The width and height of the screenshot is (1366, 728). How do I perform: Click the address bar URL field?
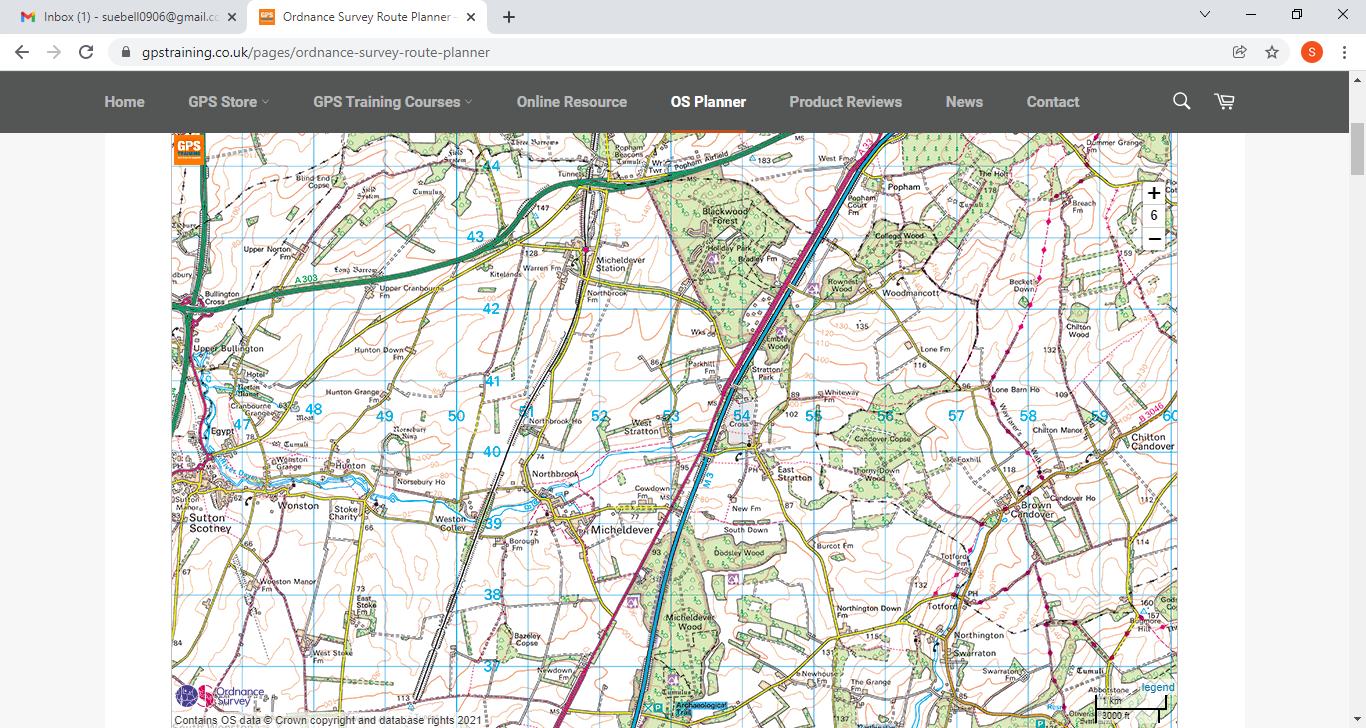click(x=670, y=52)
